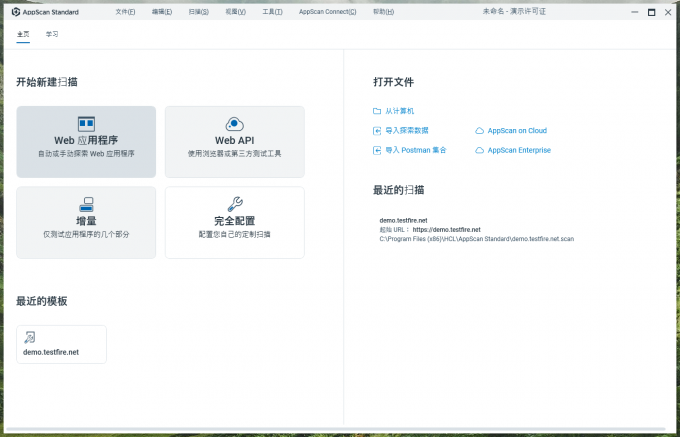Viewport: 680px width, 437px height.
Task: Open the AppScan Connect(C) menu
Action: pos(327,12)
